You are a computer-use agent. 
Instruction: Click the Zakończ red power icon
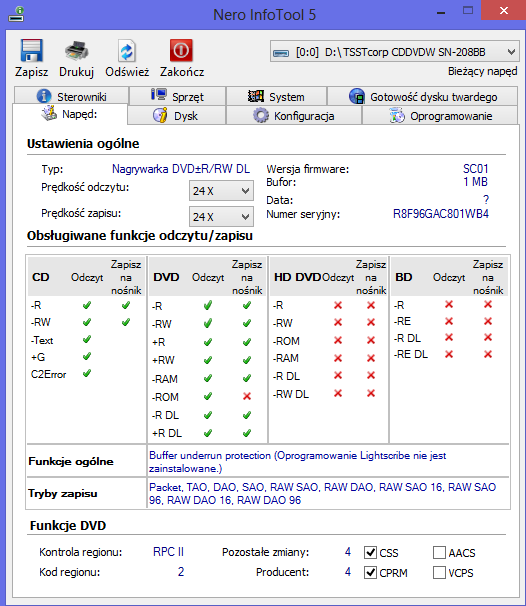point(181,50)
